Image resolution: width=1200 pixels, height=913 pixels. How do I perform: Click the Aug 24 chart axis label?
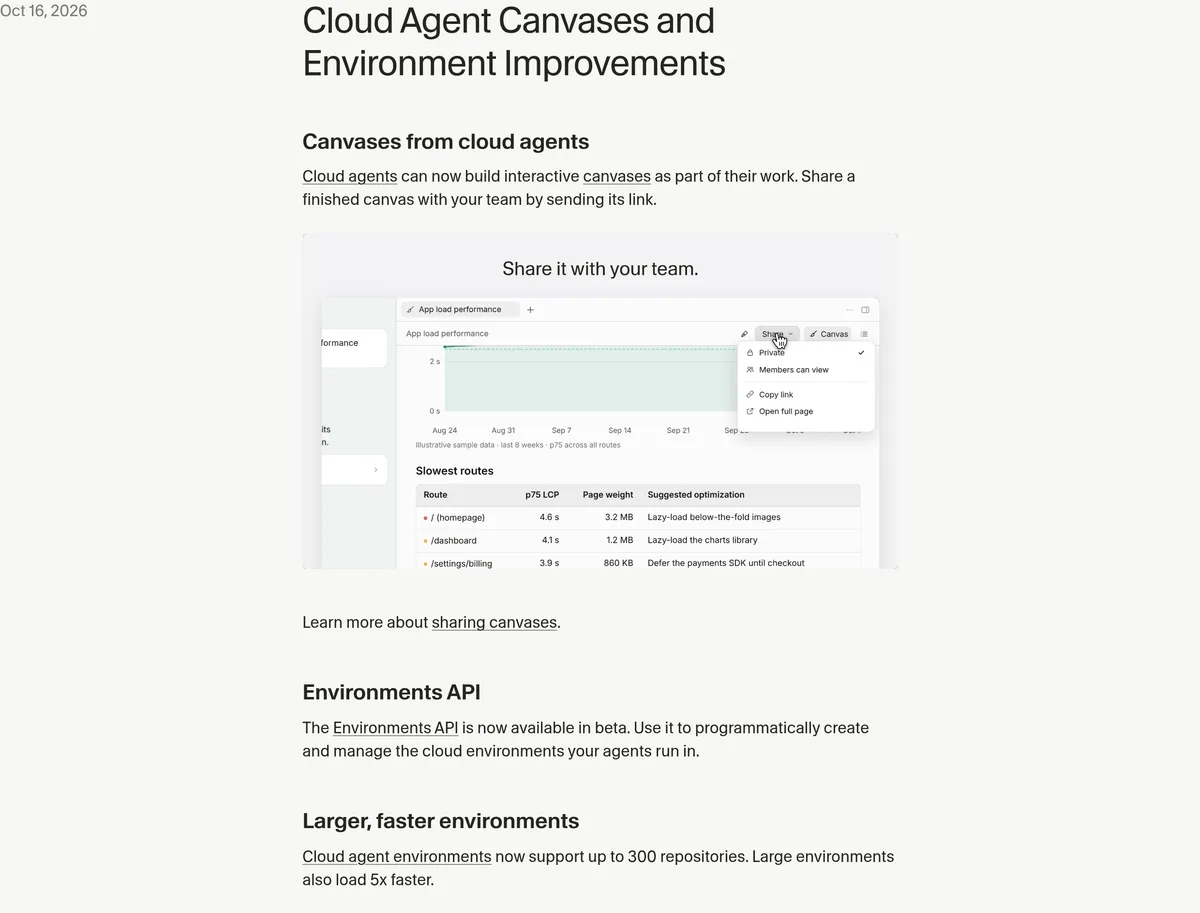tap(445, 430)
